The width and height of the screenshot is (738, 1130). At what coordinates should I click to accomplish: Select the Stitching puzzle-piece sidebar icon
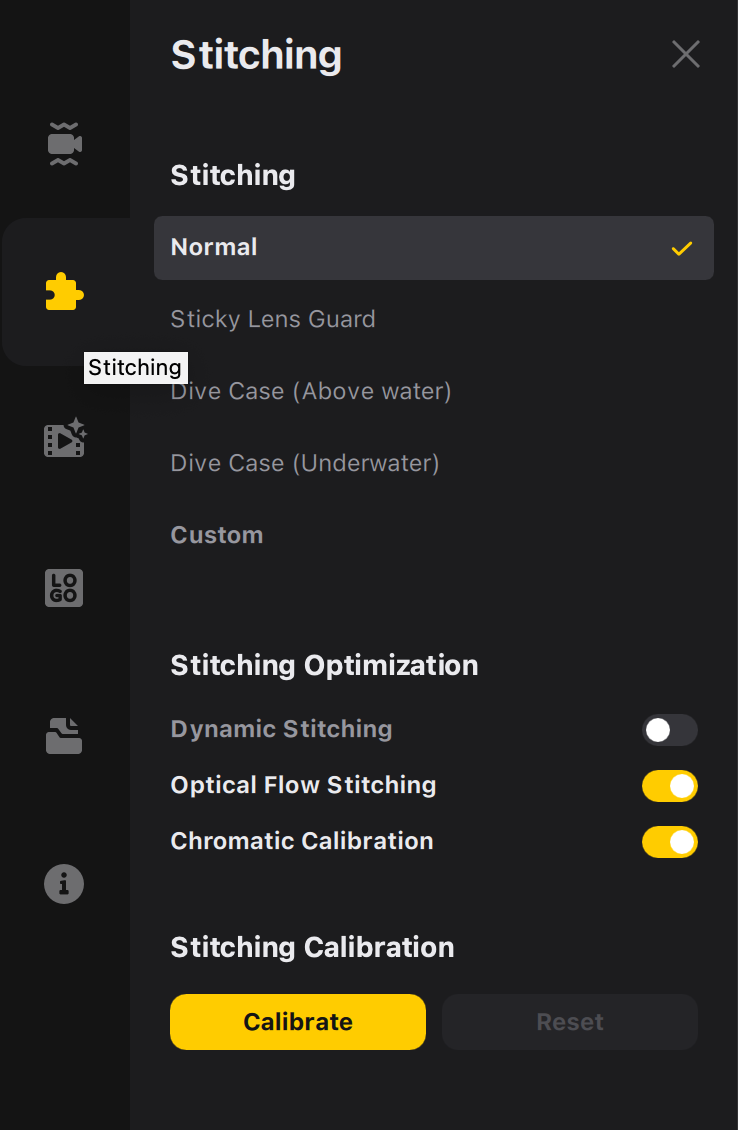(x=65, y=292)
